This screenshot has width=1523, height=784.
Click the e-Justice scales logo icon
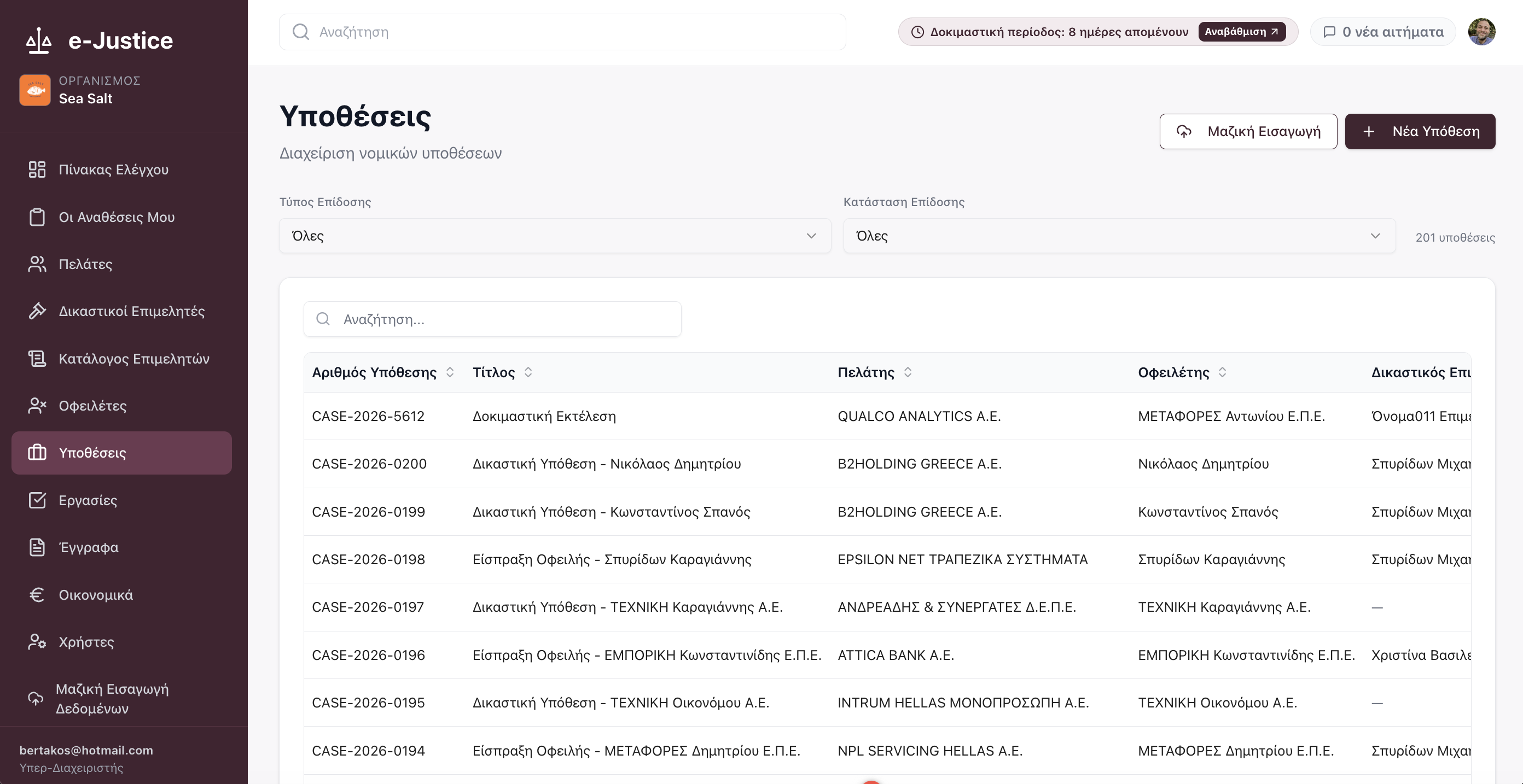[39, 41]
